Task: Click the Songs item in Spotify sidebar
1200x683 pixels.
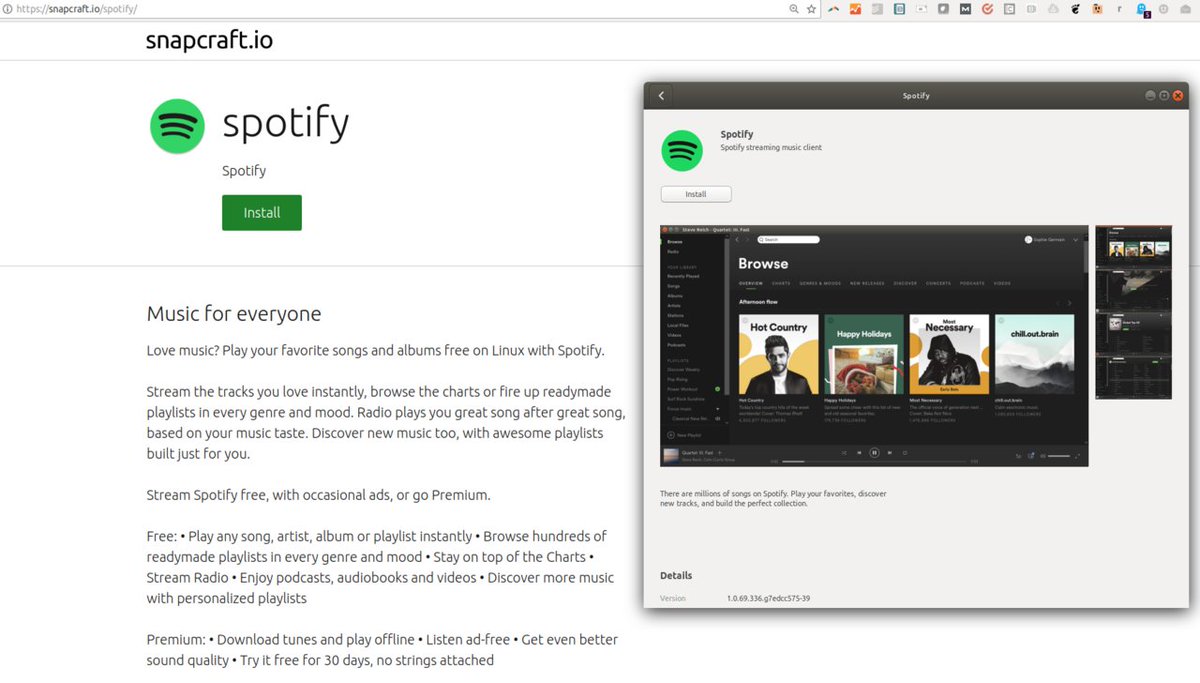Action: coord(674,286)
